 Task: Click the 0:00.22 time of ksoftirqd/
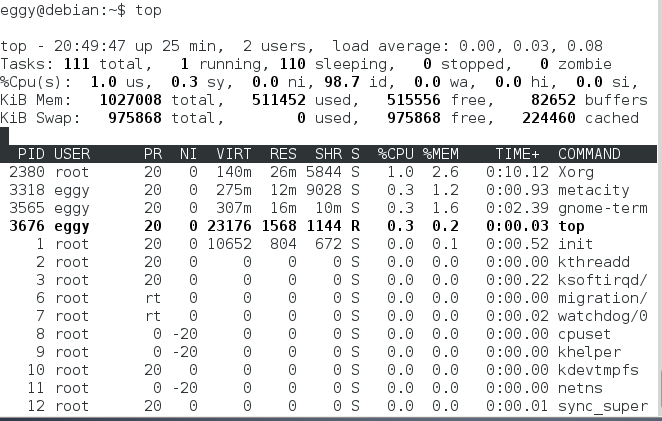tap(517, 280)
